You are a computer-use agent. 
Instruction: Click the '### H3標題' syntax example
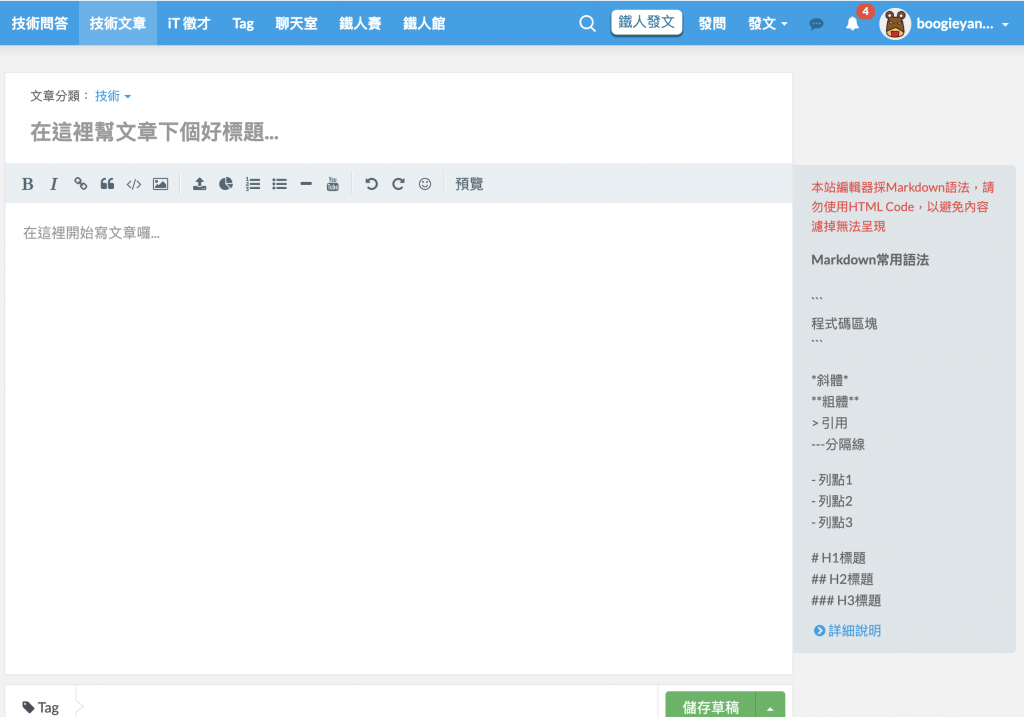(x=846, y=601)
